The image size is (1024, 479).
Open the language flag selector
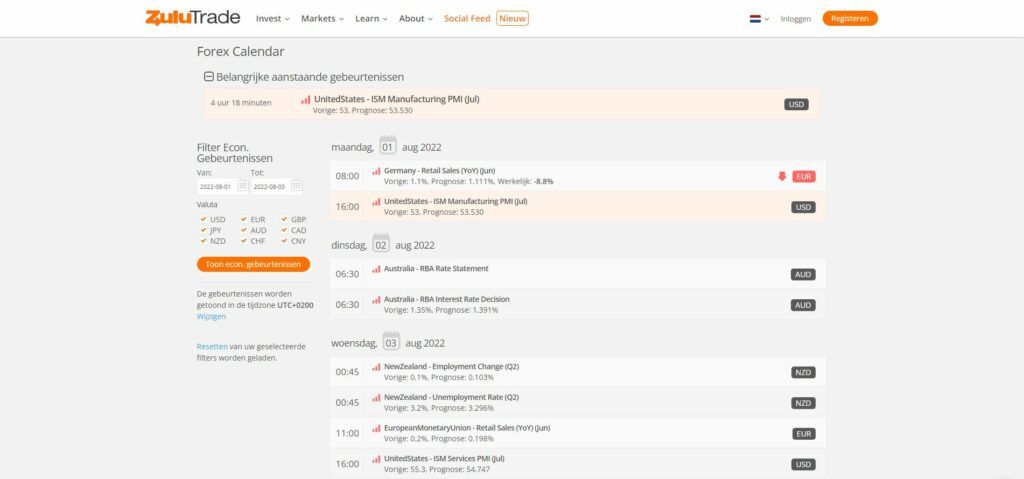pos(759,19)
